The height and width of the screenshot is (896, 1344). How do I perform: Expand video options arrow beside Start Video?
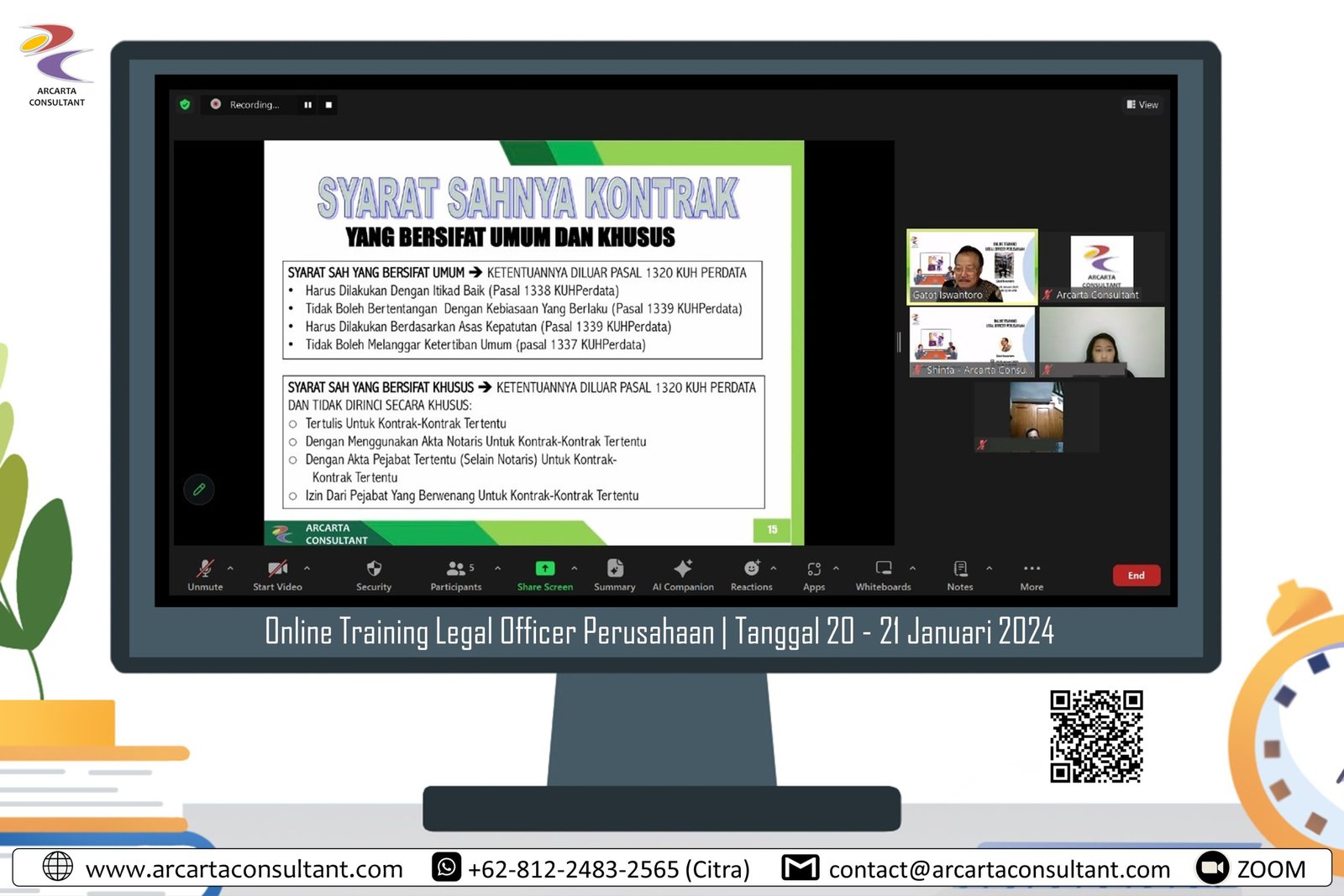tap(307, 569)
